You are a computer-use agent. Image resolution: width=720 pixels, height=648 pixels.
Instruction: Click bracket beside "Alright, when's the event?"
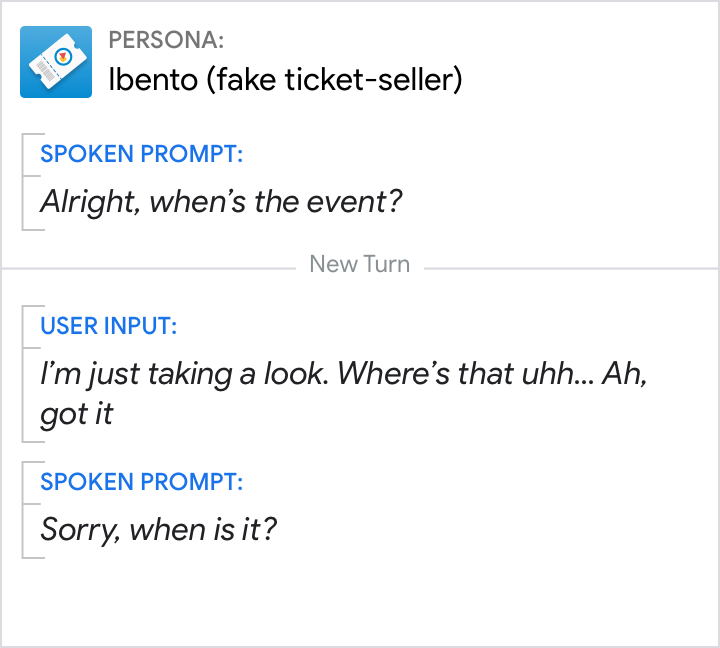click(x=24, y=182)
